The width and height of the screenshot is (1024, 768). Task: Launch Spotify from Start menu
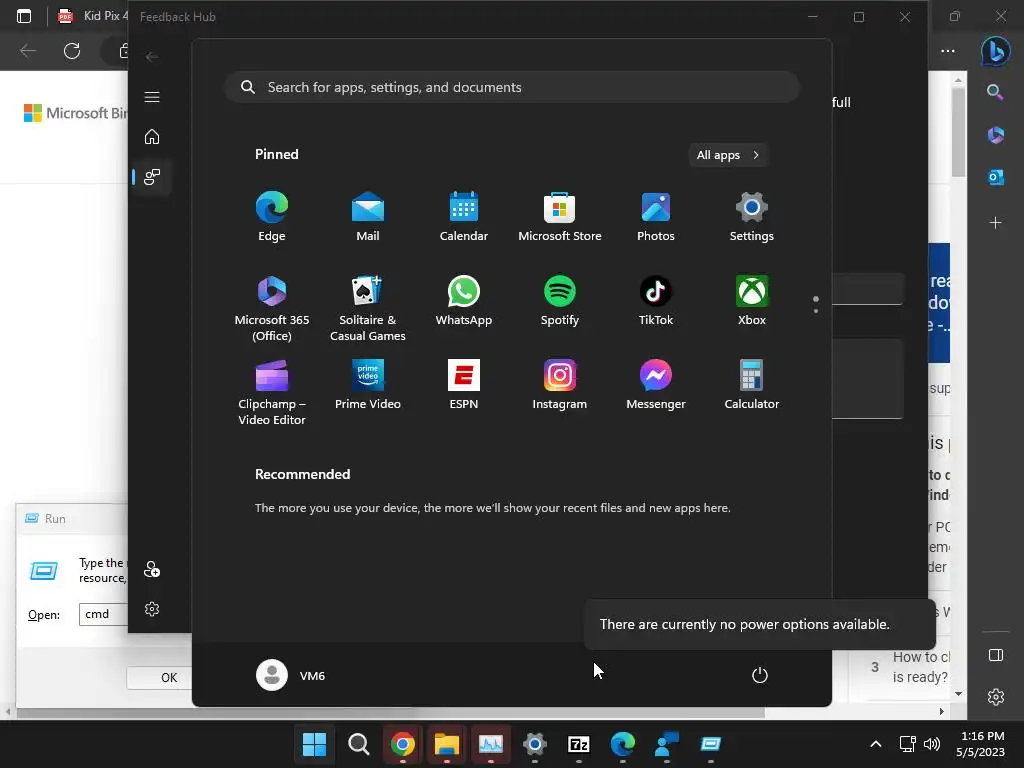[x=560, y=301]
